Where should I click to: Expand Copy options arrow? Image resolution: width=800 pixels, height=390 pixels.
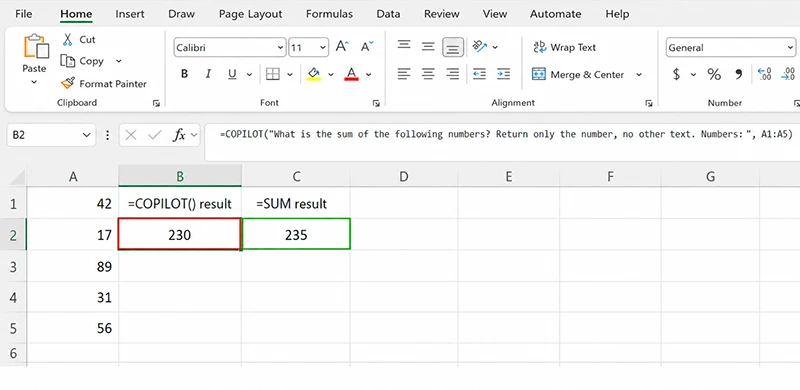pos(118,61)
